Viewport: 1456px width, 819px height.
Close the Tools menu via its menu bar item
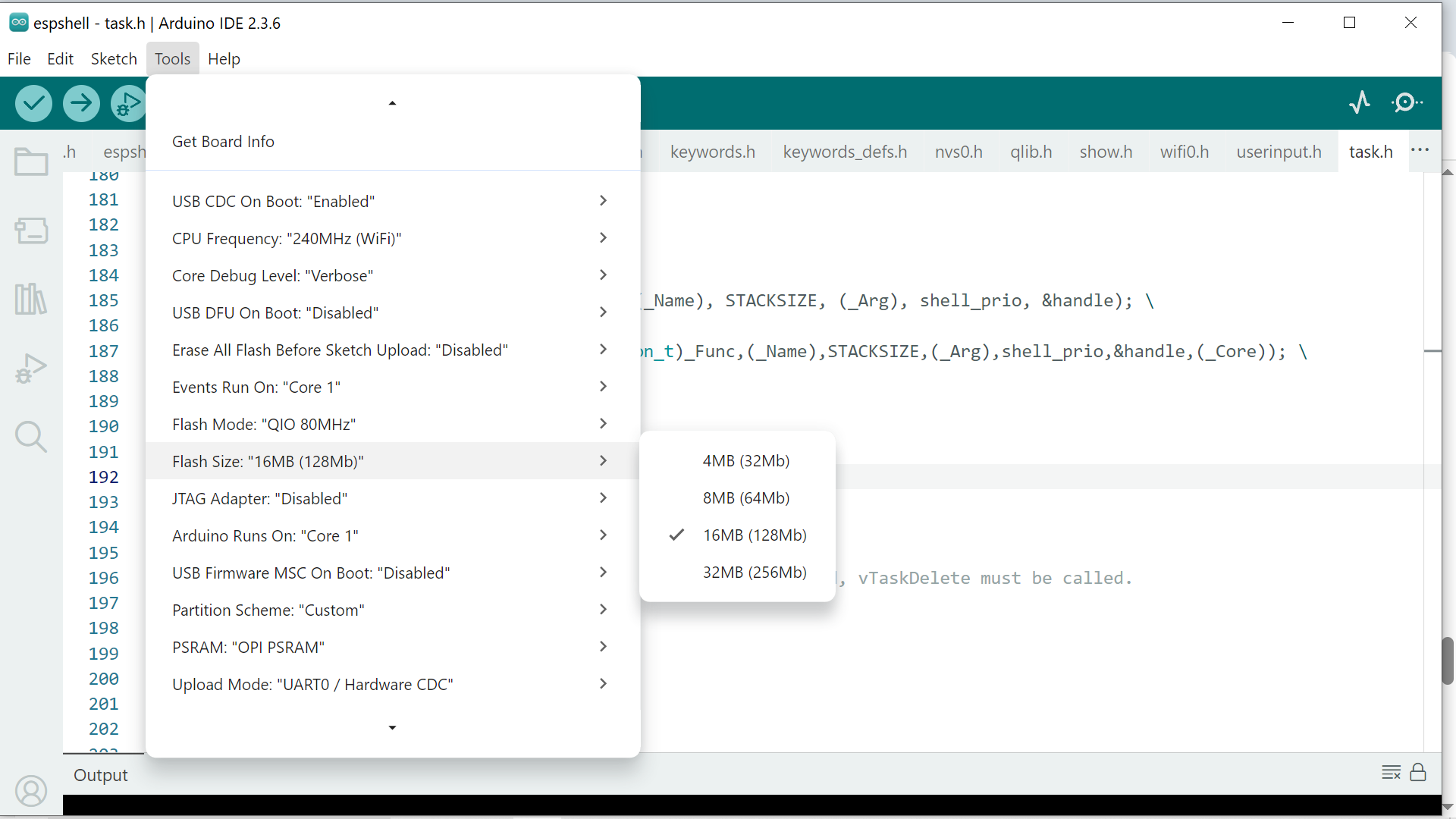(172, 58)
